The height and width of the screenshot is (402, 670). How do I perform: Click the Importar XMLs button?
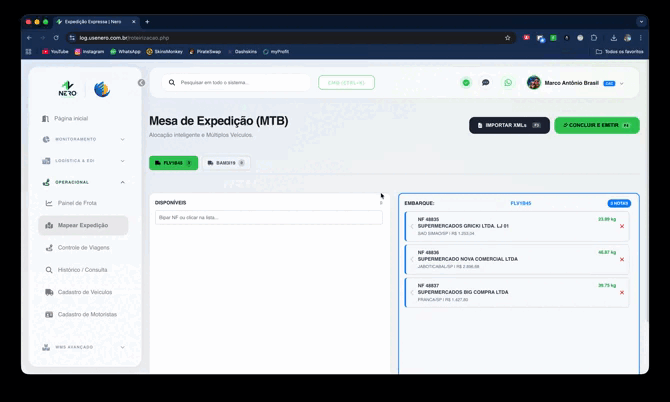[509, 125]
